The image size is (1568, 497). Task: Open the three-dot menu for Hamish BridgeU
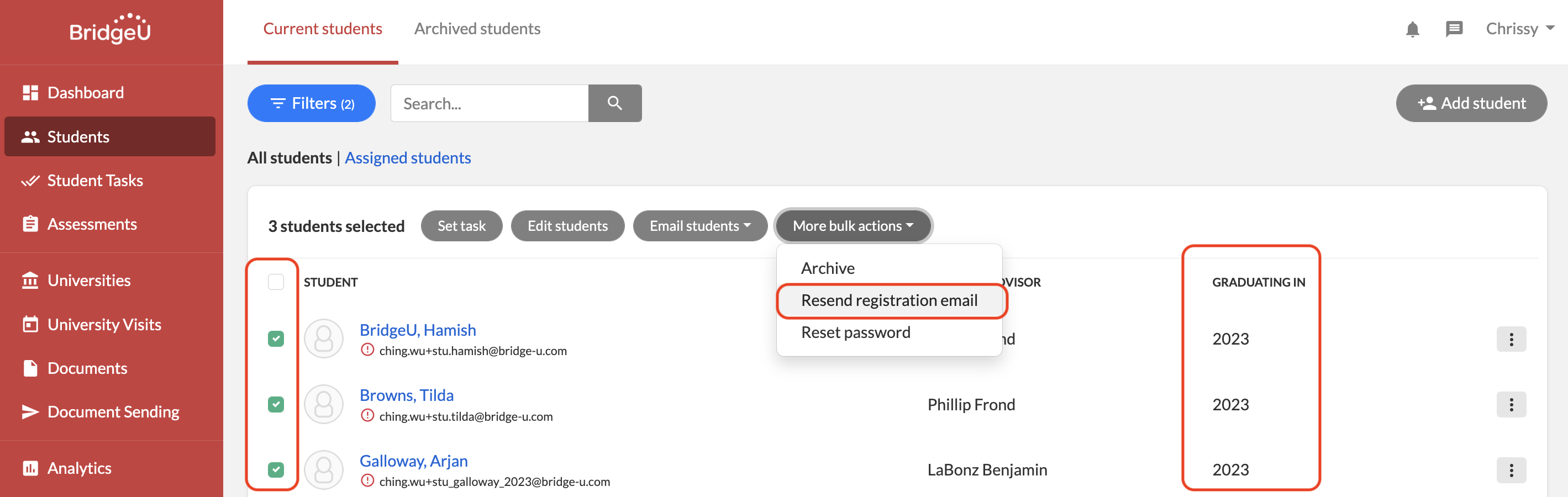pos(1511,340)
